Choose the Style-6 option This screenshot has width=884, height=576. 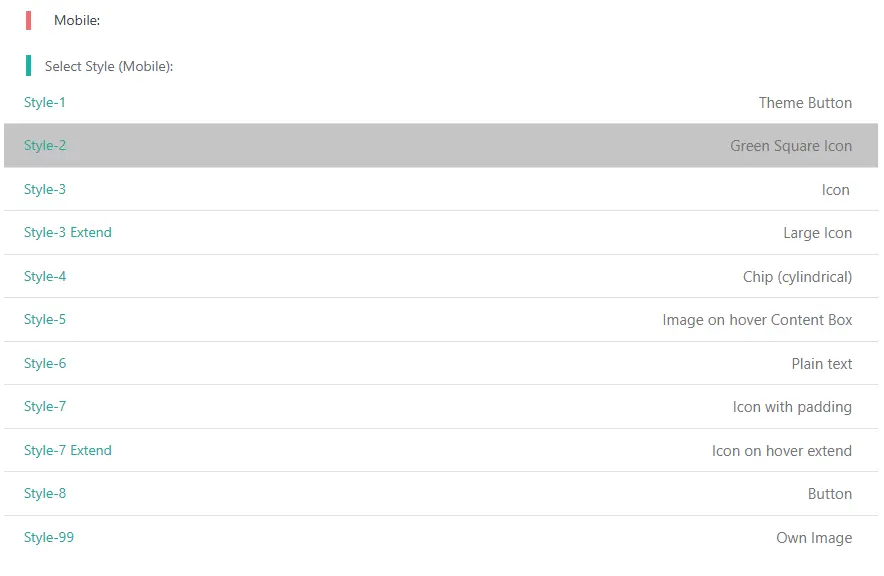[45, 363]
